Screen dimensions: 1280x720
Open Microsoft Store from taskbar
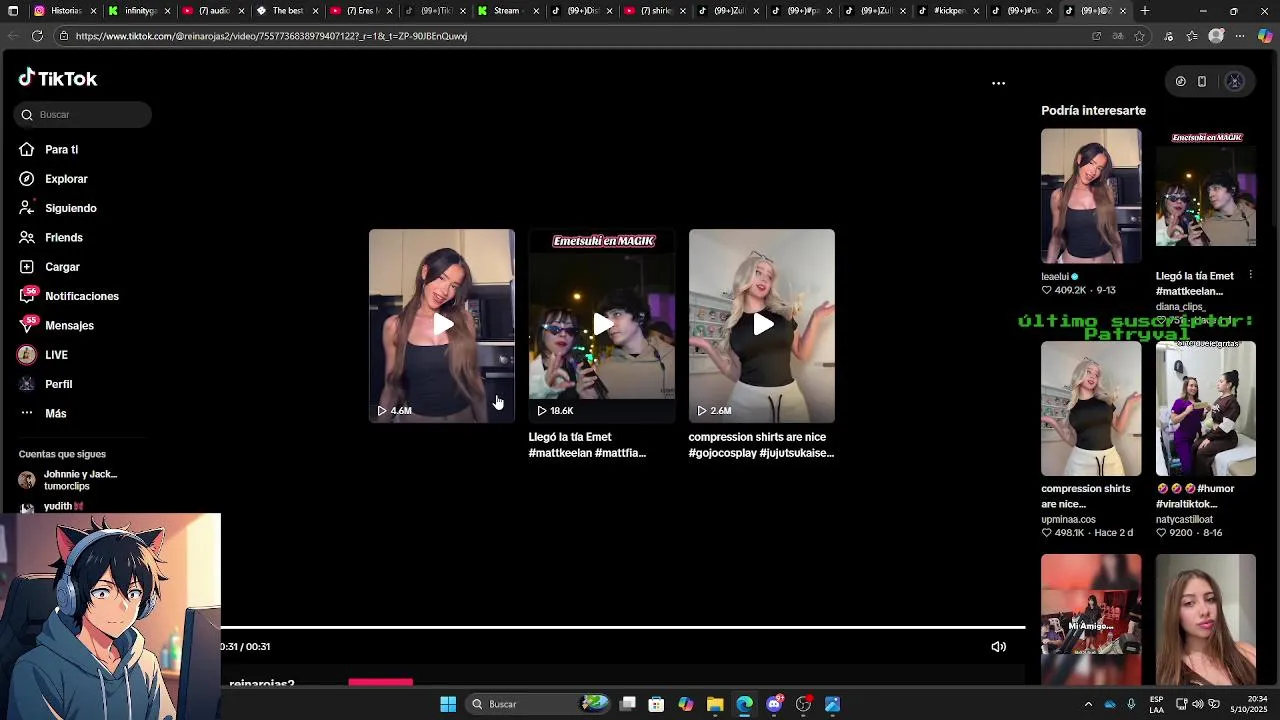click(656, 704)
